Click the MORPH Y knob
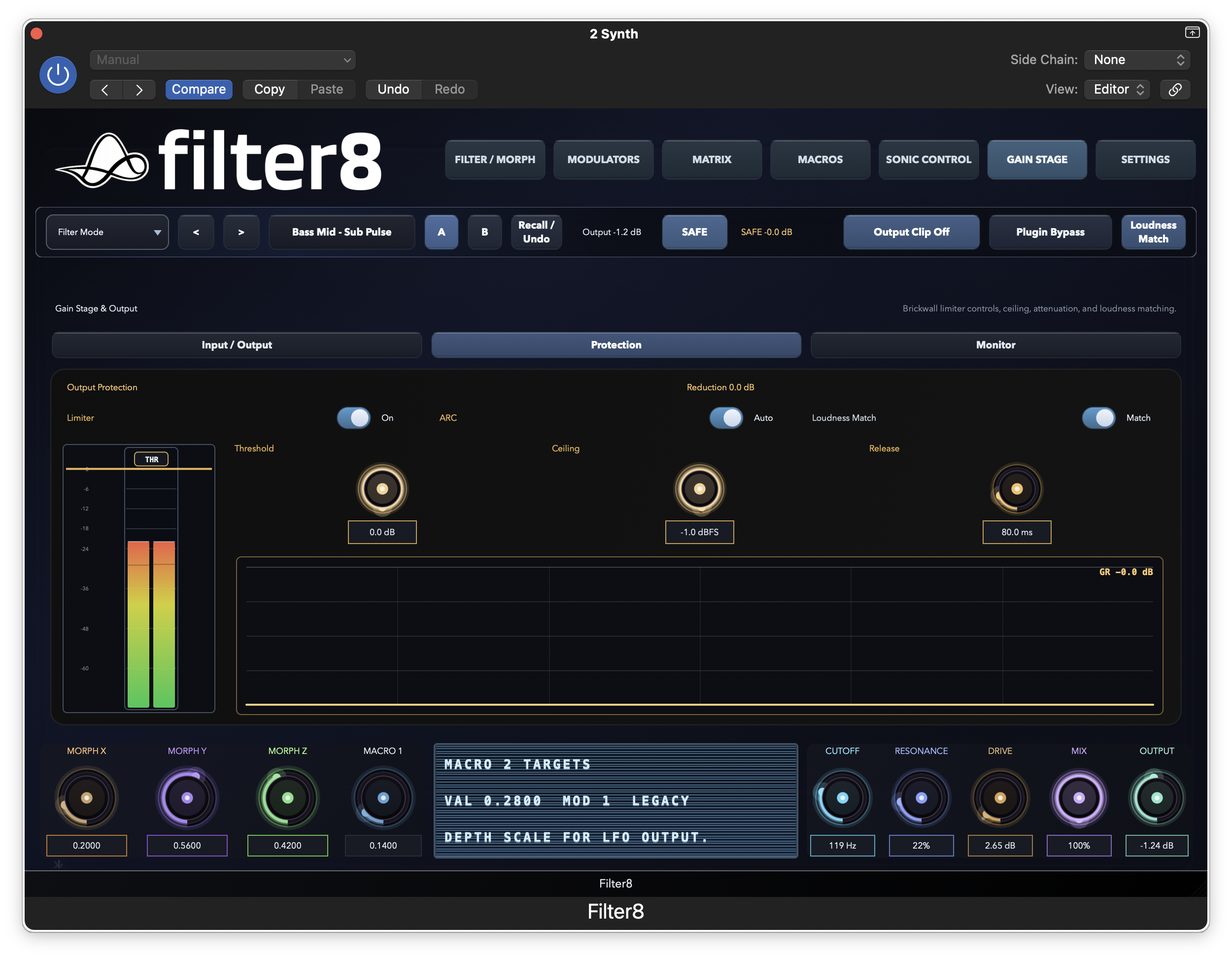 click(187, 798)
